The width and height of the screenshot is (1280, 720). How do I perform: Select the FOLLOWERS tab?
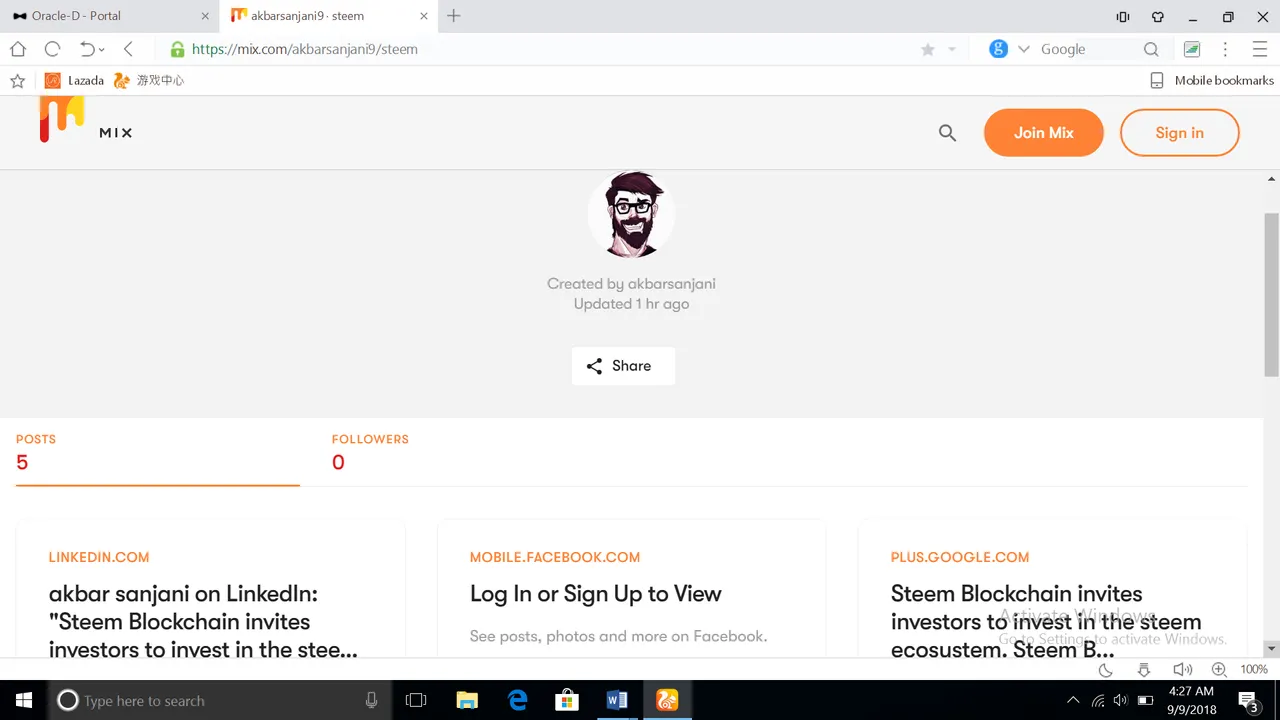(370, 453)
